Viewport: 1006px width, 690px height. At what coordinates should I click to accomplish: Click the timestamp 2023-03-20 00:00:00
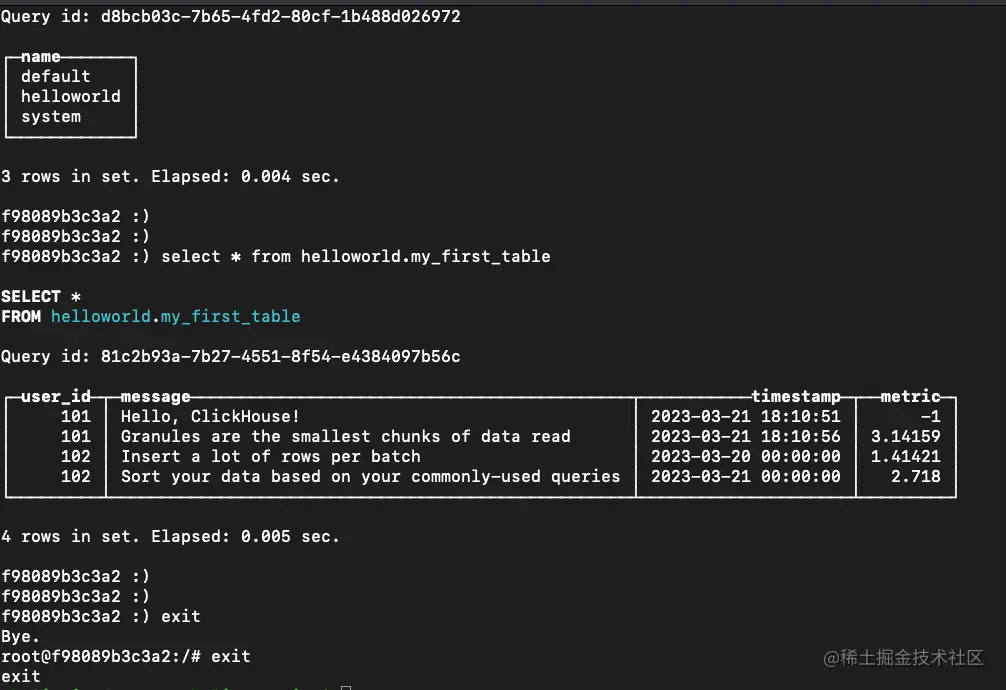coord(746,456)
